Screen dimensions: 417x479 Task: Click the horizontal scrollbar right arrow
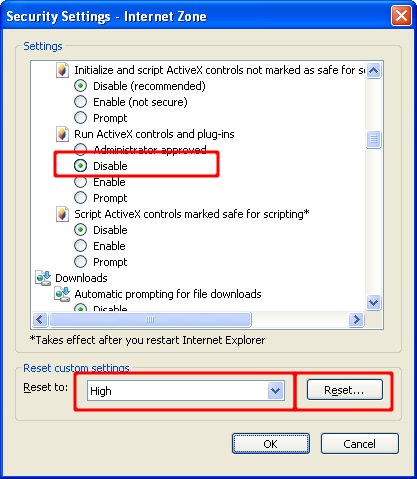[356, 319]
